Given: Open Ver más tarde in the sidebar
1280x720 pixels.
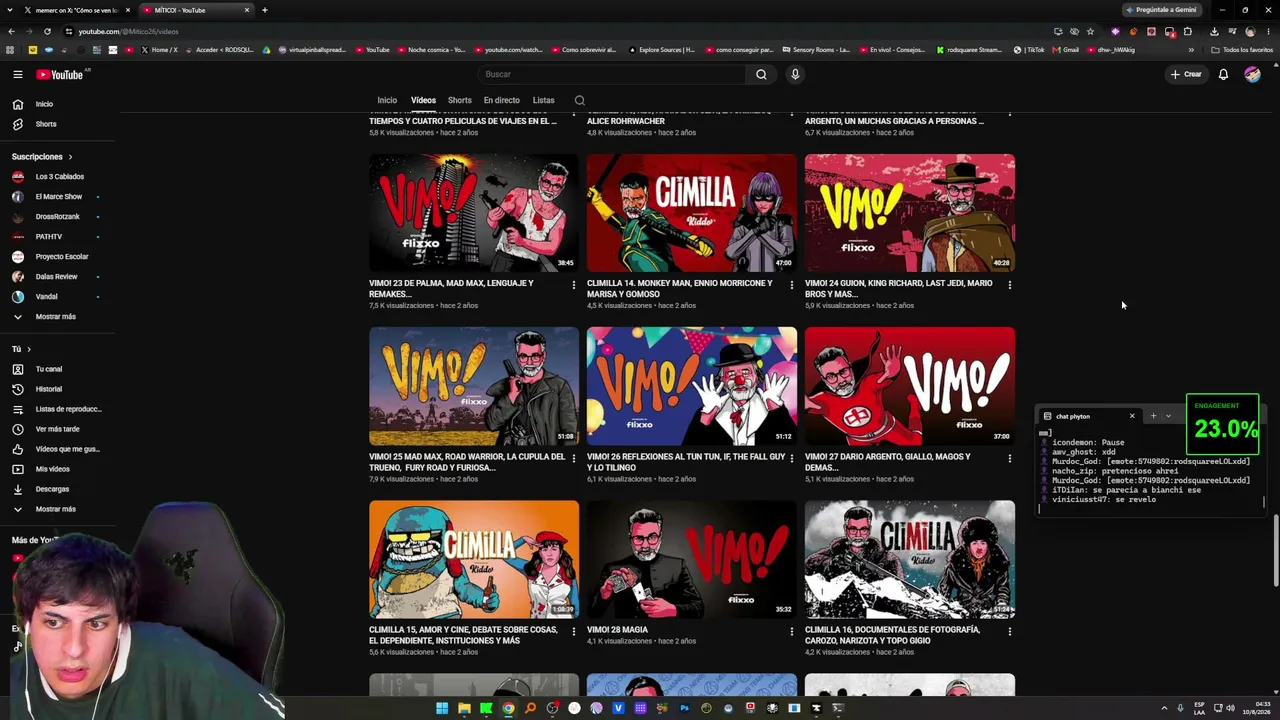Looking at the screenshot, I should (57, 429).
